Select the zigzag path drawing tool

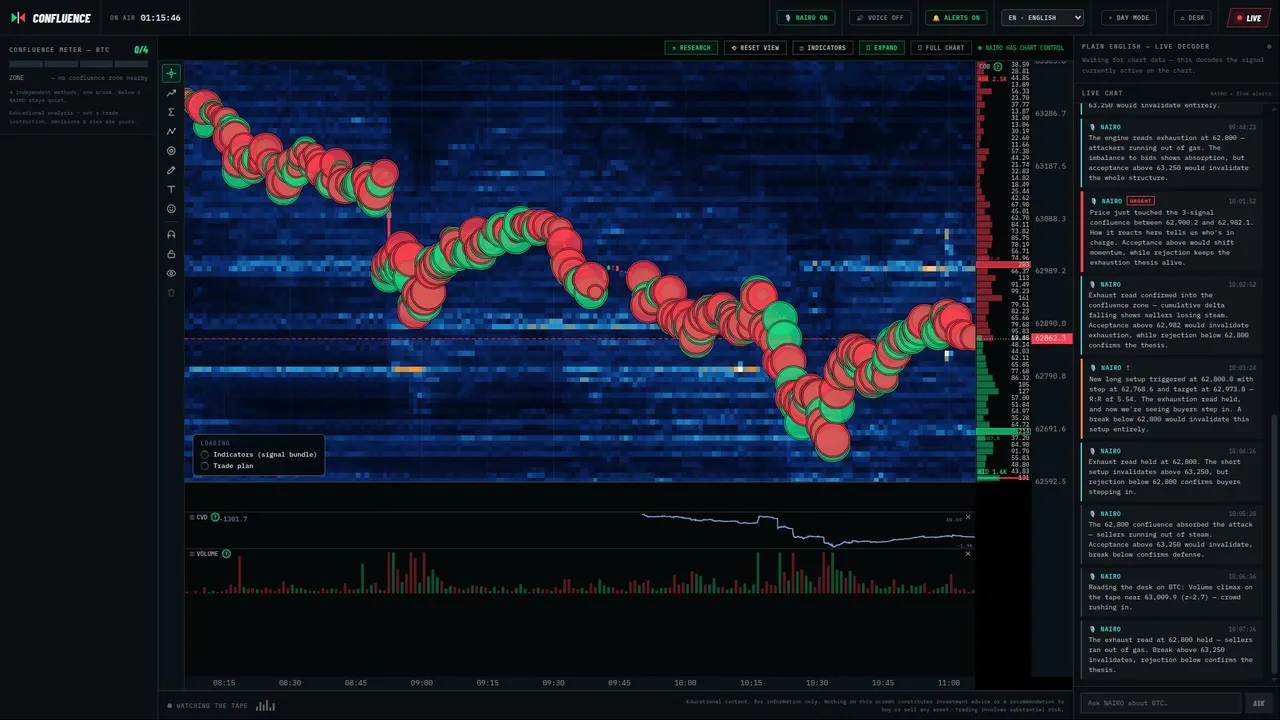pyautogui.click(x=171, y=131)
